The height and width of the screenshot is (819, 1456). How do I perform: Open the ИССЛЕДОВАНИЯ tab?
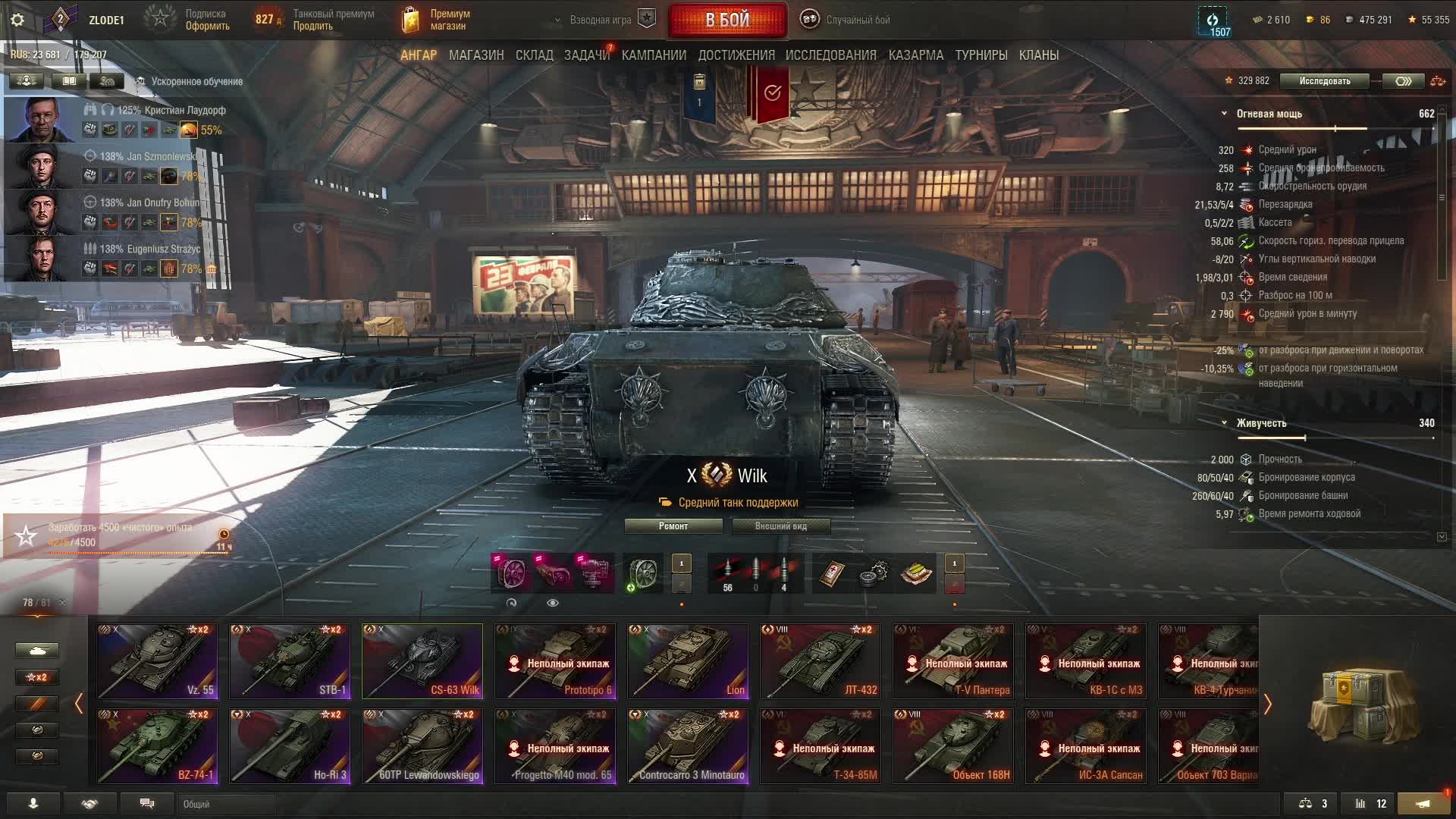(x=830, y=55)
